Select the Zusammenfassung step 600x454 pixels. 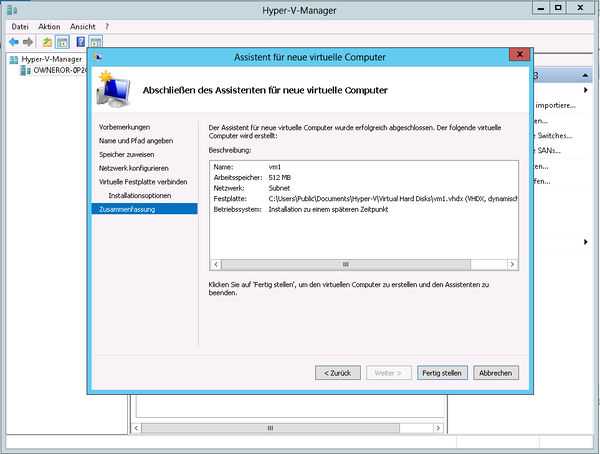(145, 209)
